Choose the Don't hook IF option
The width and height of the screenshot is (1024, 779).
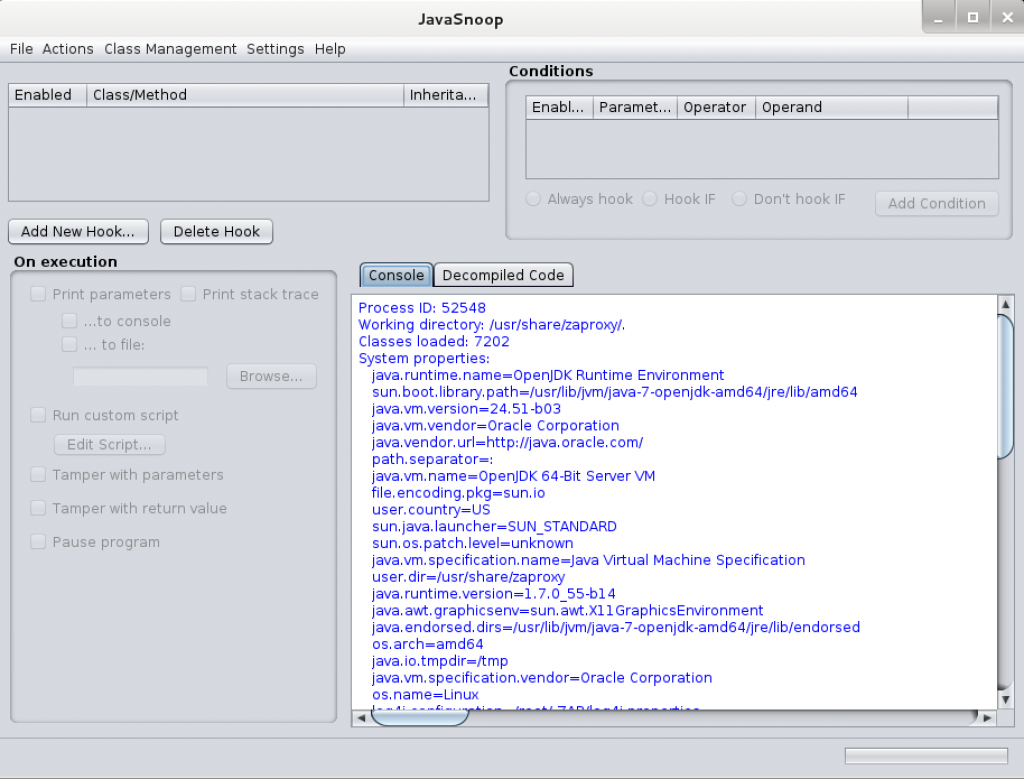point(740,199)
